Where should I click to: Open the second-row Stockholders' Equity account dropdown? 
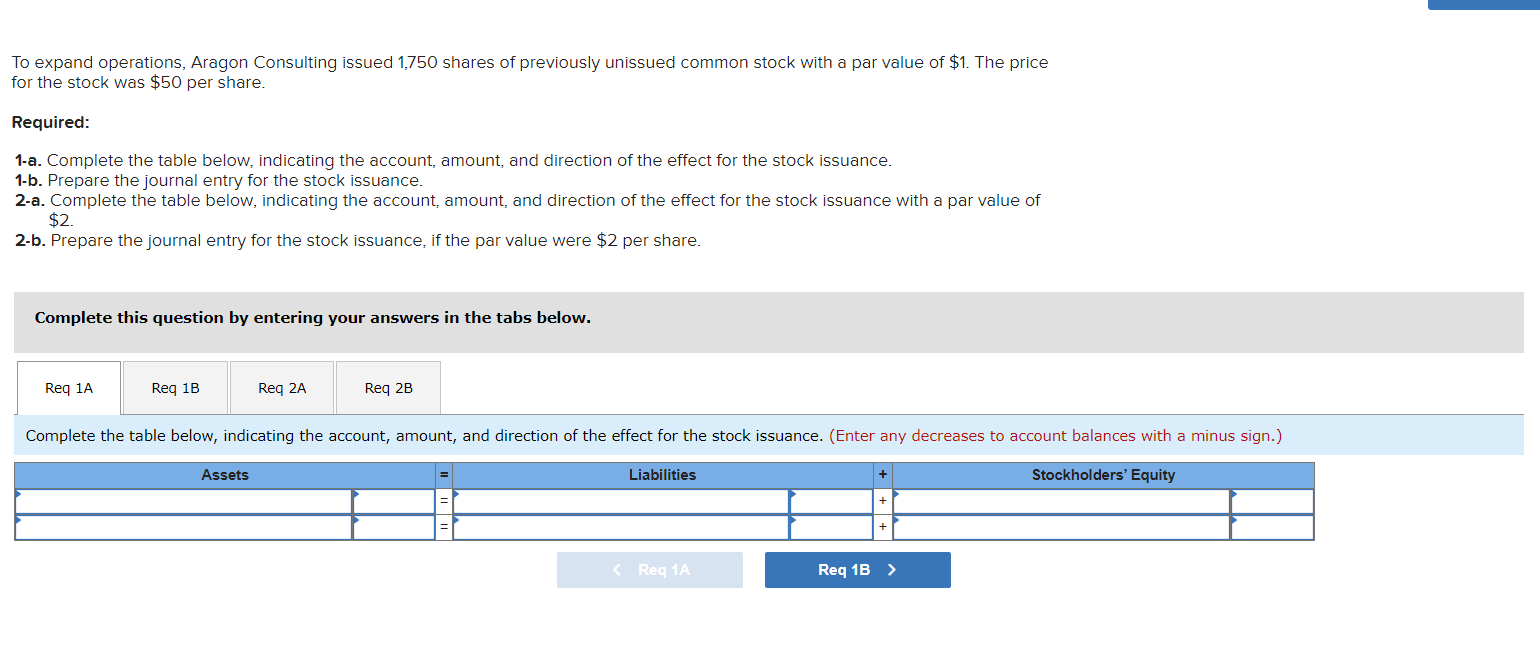tap(1060, 527)
